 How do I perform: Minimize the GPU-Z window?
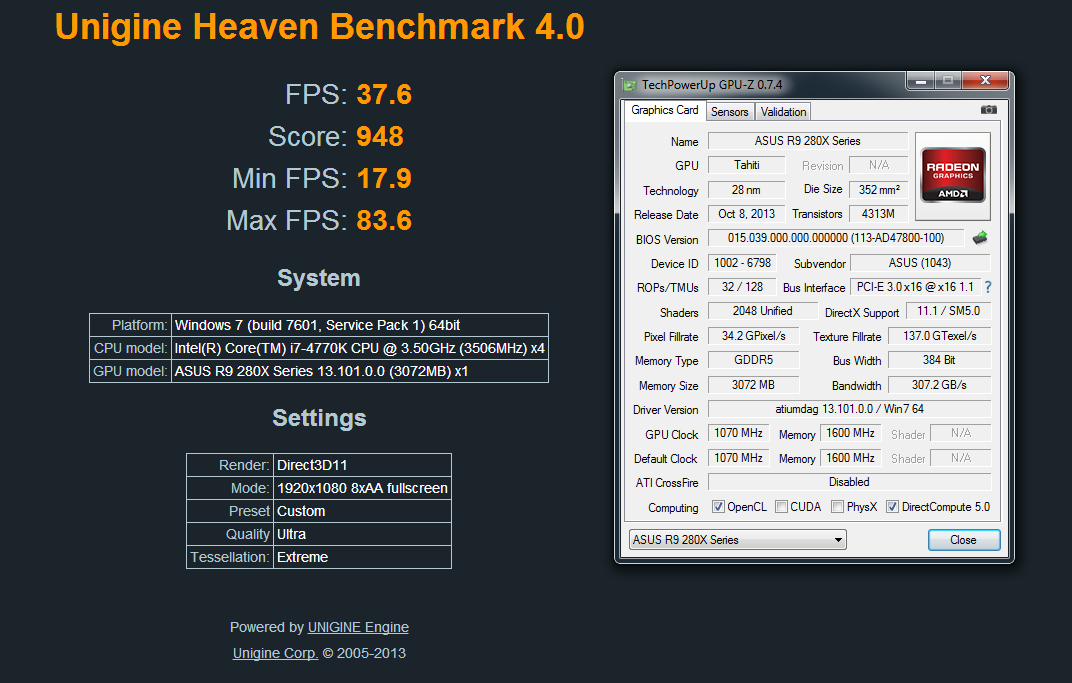[x=921, y=81]
